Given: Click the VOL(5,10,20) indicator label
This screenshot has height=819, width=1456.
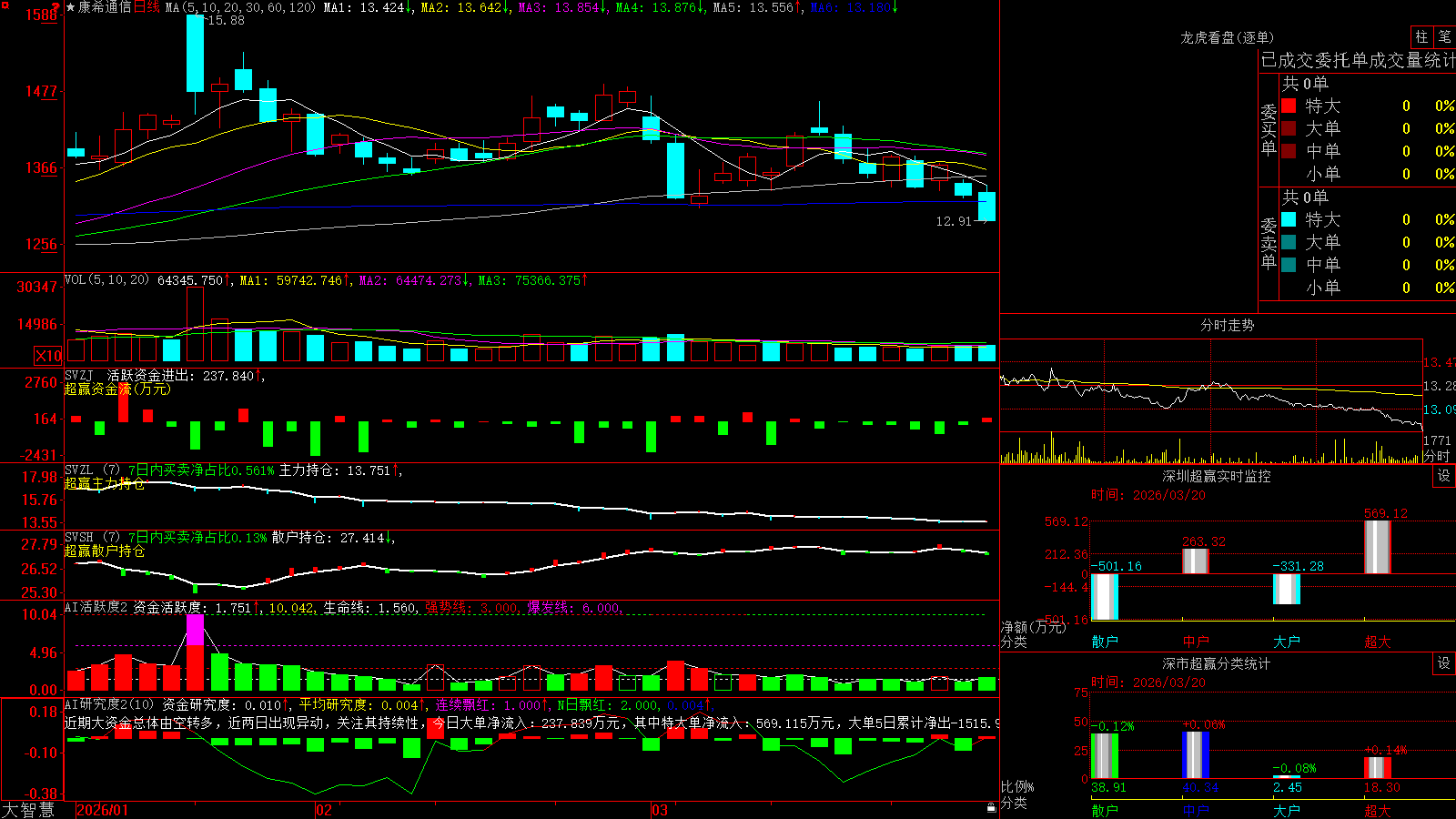Looking at the screenshot, I should click(107, 280).
